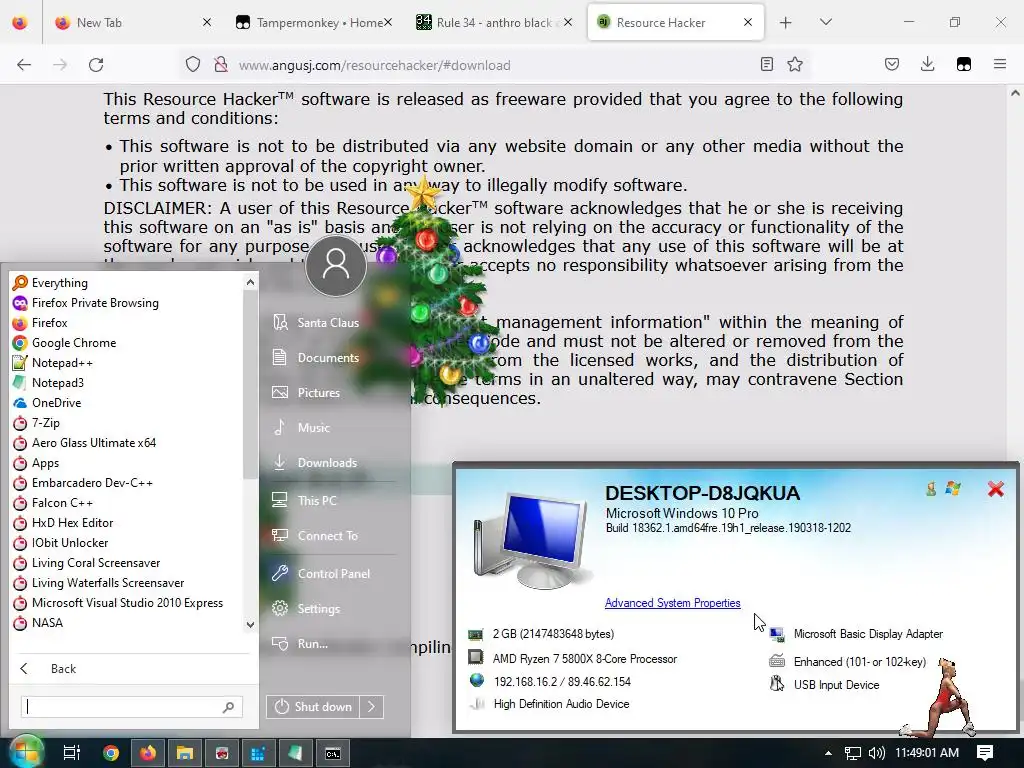Open the Santa Claus user folder

316,323
